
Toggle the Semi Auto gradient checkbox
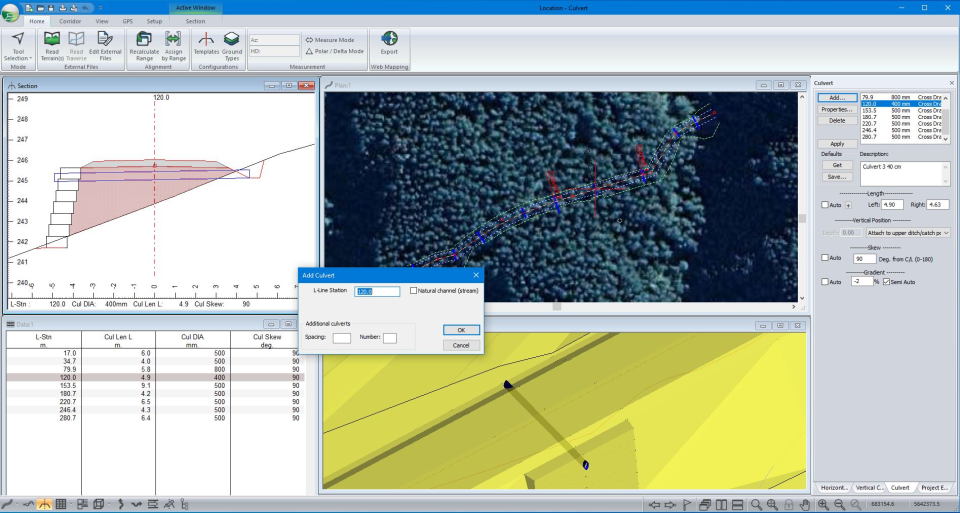coord(886,282)
